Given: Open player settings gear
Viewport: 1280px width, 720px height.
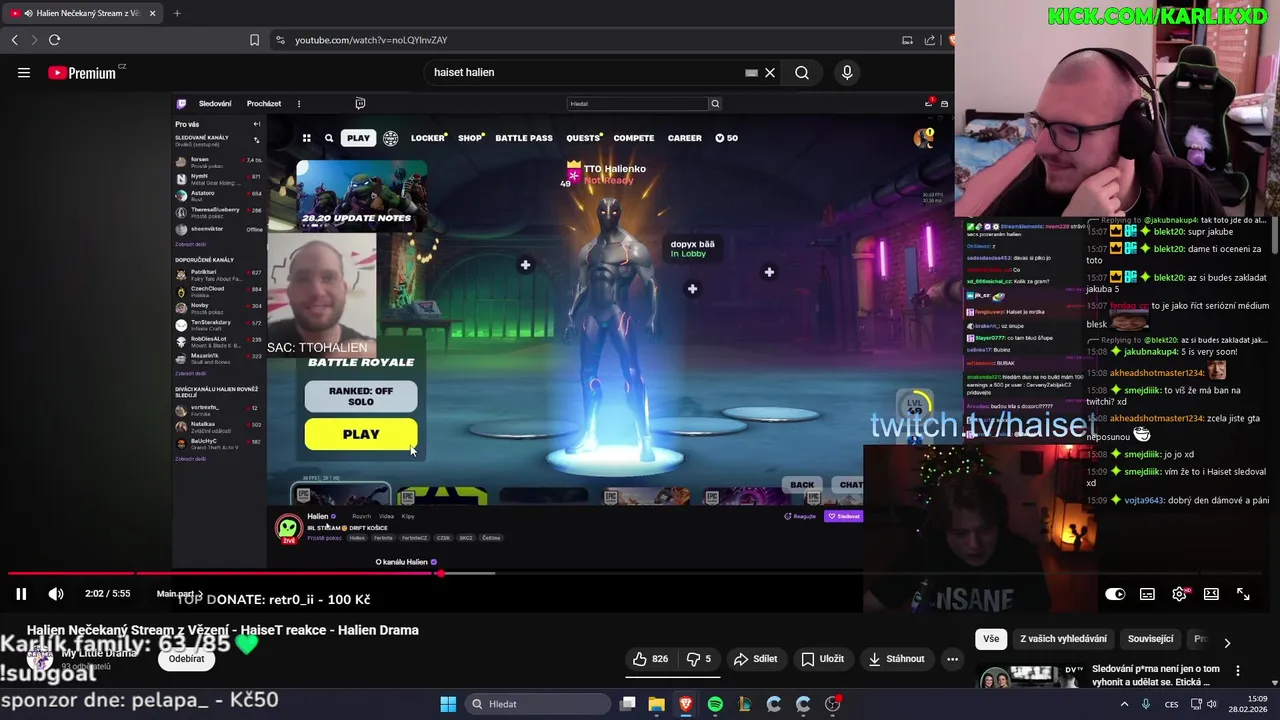Looking at the screenshot, I should point(1180,594).
